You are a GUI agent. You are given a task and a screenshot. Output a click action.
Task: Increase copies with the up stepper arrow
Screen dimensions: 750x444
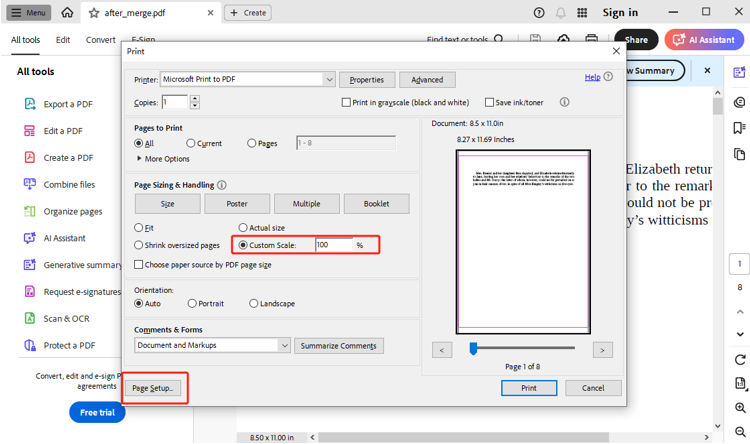195,99
